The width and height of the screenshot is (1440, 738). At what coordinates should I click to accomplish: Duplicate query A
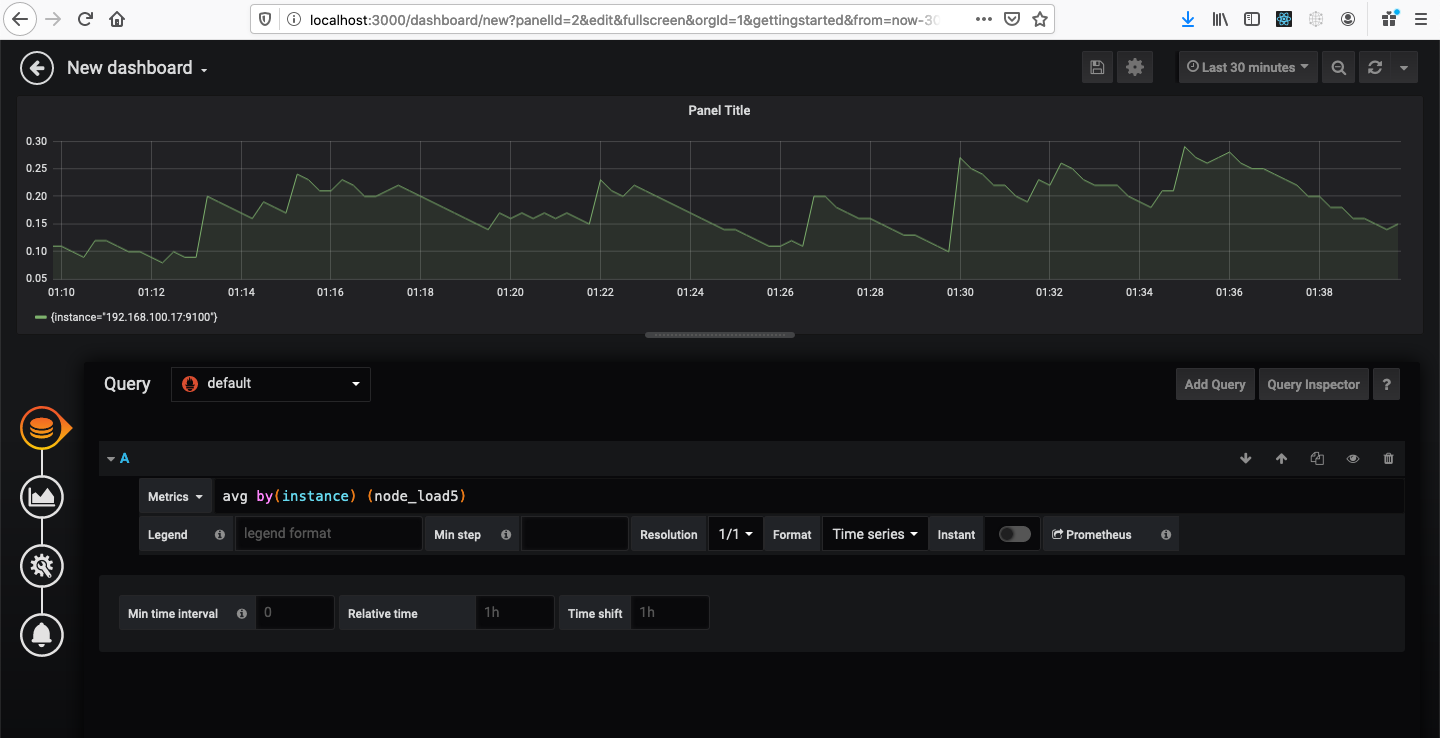[x=1317, y=458]
